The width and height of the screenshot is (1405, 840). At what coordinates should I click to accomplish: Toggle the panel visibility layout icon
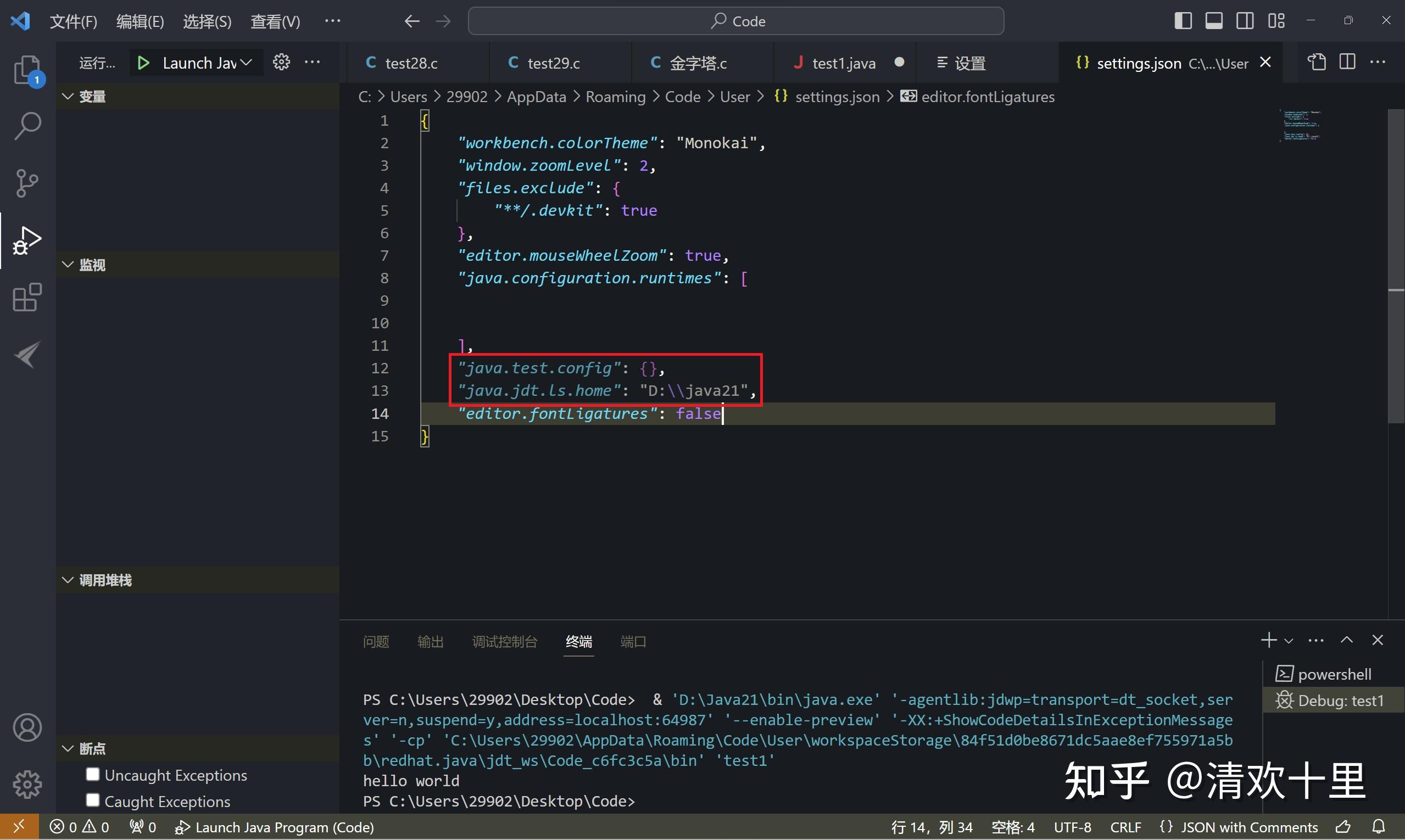1214,20
